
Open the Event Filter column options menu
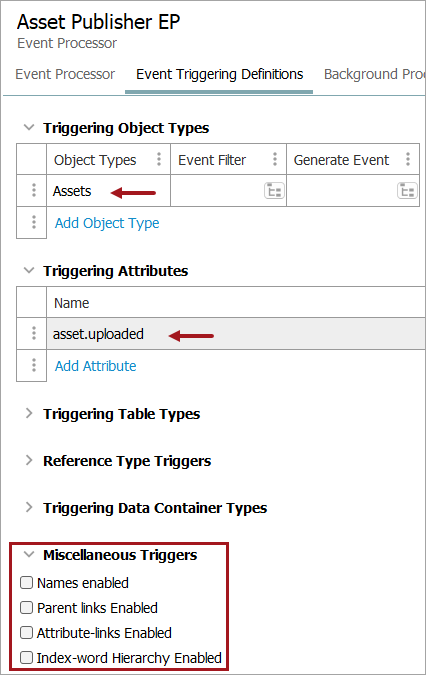[275, 159]
